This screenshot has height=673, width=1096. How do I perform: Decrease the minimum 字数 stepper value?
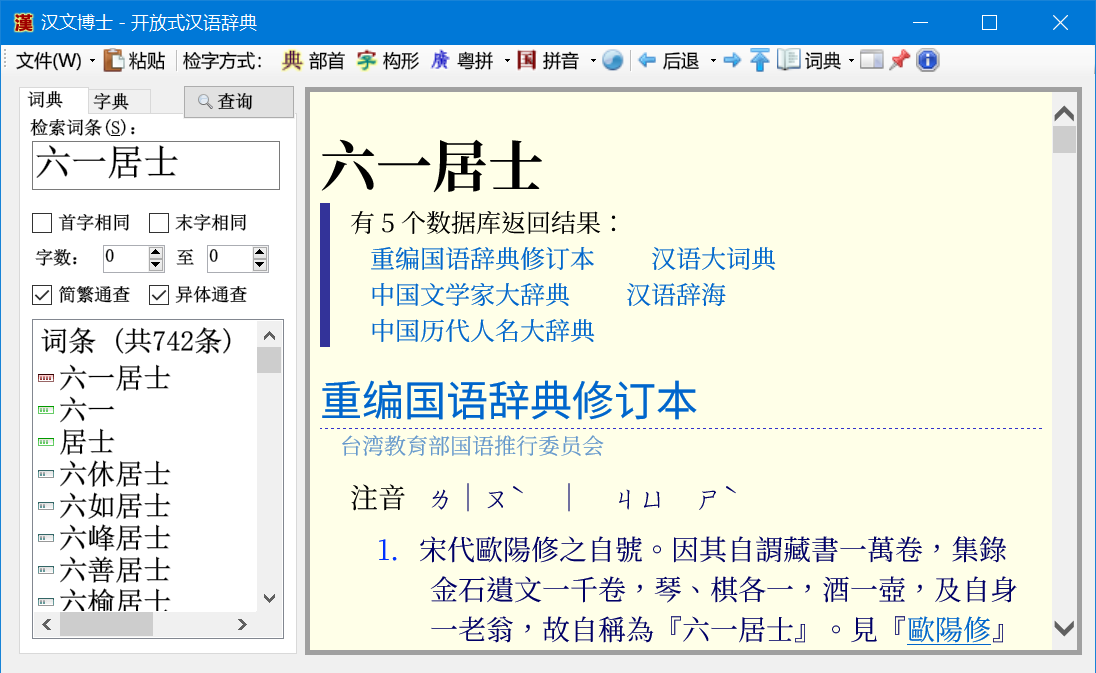click(156, 265)
